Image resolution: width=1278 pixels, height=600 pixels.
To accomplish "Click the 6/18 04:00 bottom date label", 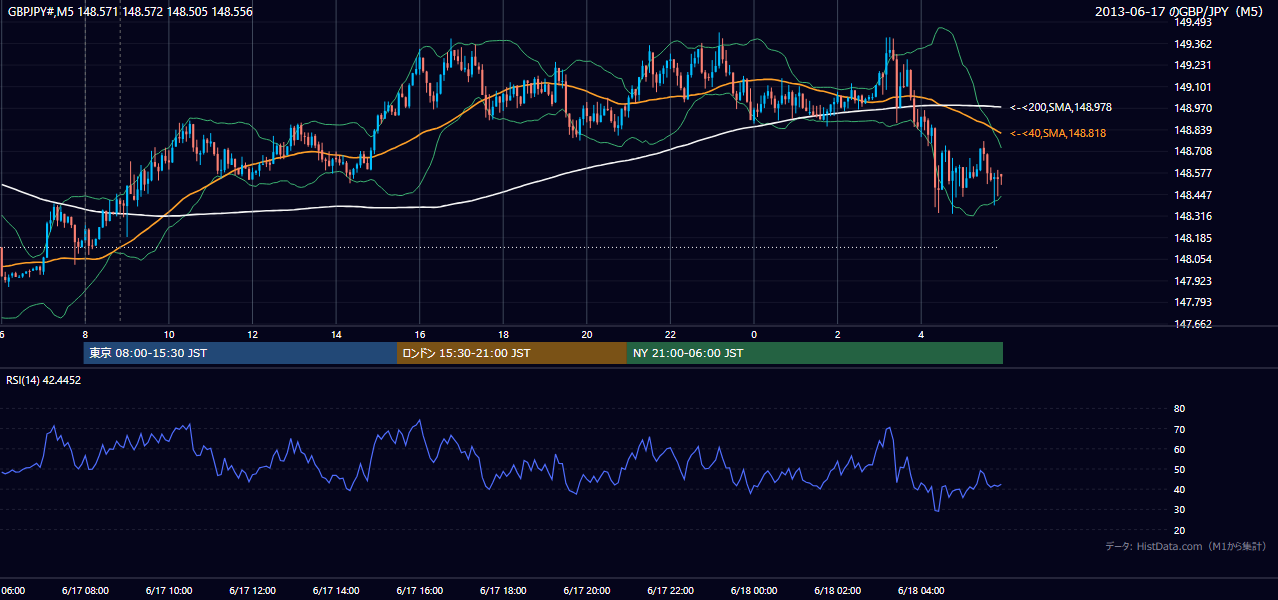I will point(920,591).
